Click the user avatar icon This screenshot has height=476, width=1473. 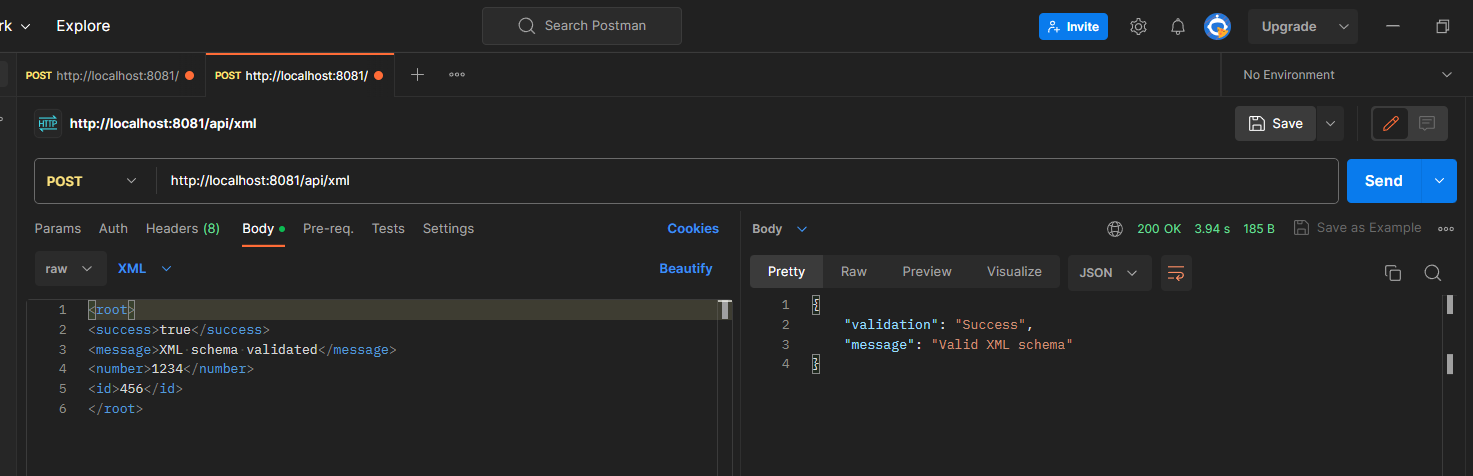pos(1217,27)
